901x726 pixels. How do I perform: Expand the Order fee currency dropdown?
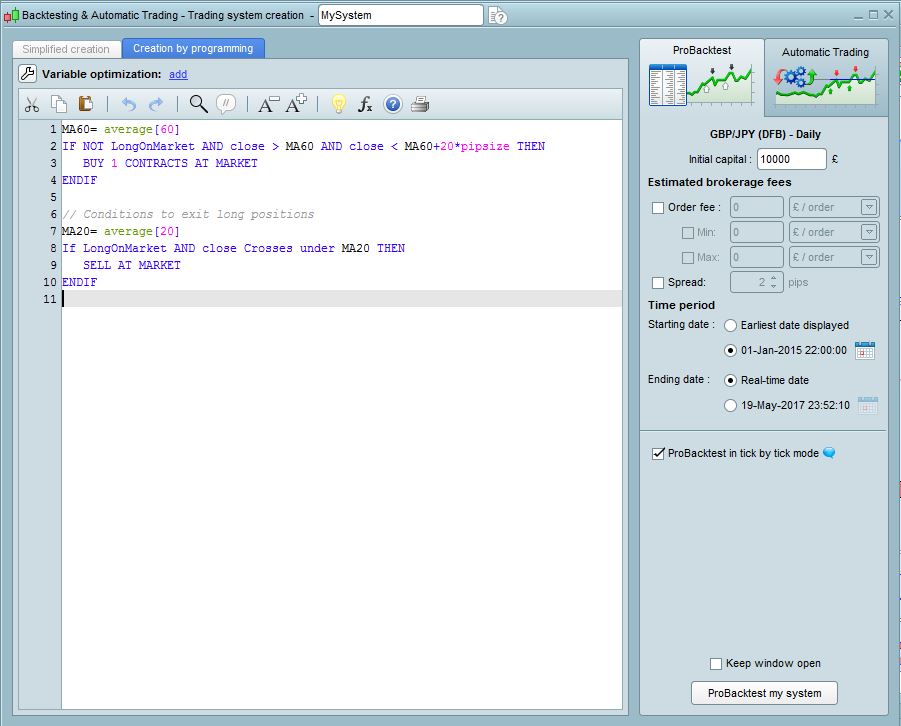click(869, 207)
